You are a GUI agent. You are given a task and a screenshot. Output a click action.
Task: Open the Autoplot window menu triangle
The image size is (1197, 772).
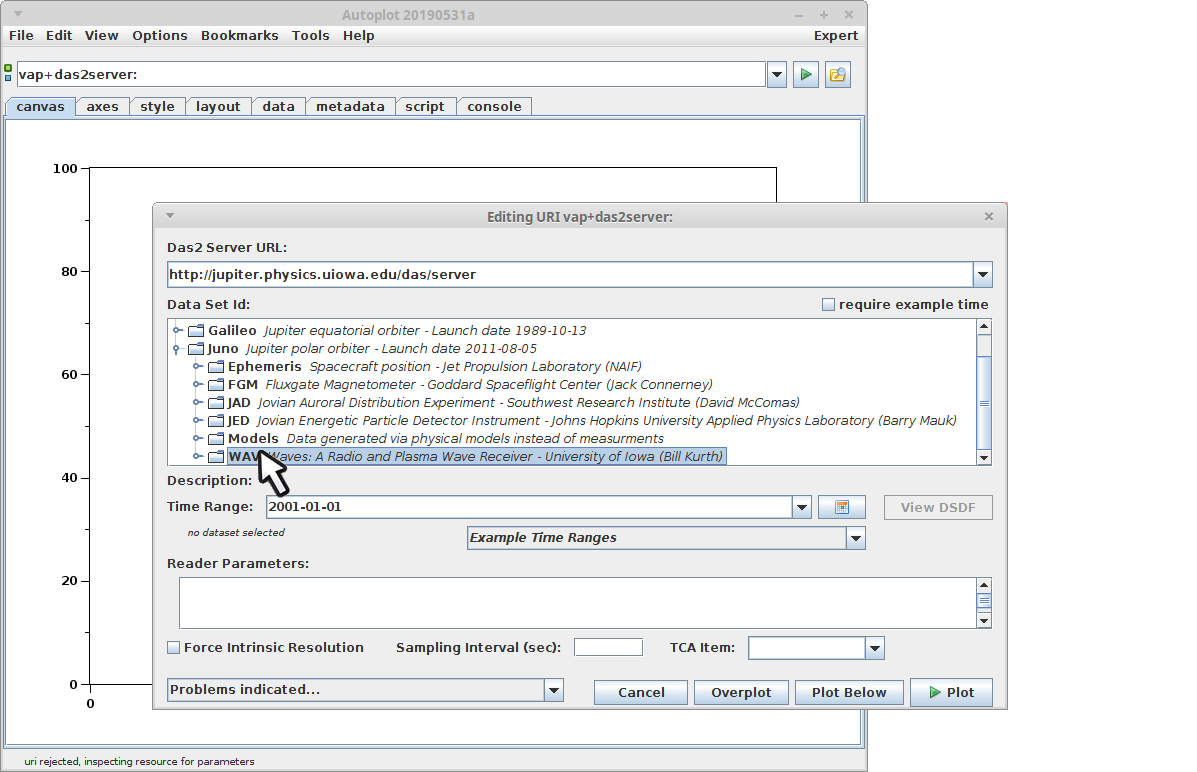(x=18, y=15)
